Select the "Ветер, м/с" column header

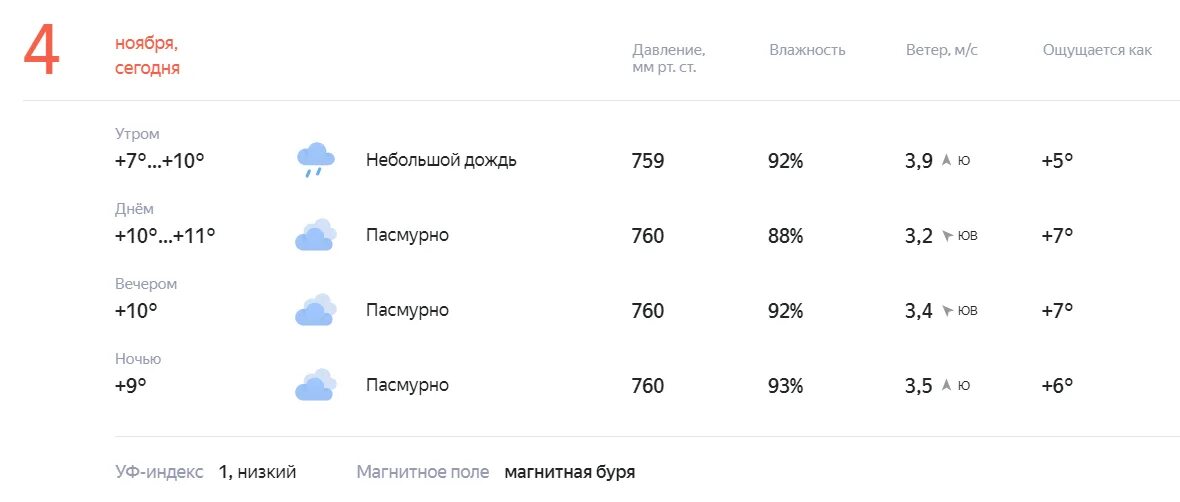coord(941,50)
